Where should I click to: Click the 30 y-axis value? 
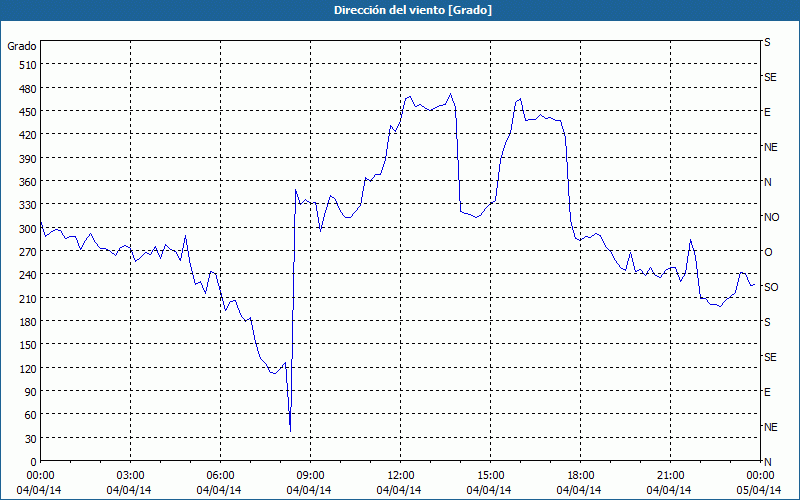coord(31,439)
